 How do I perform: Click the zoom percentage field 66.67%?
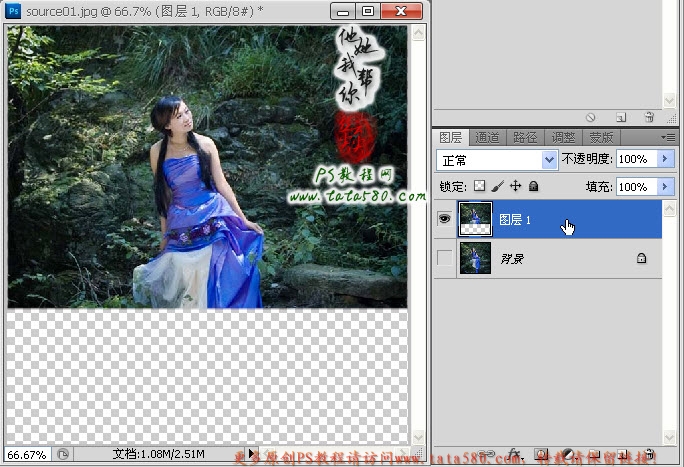pos(27,455)
